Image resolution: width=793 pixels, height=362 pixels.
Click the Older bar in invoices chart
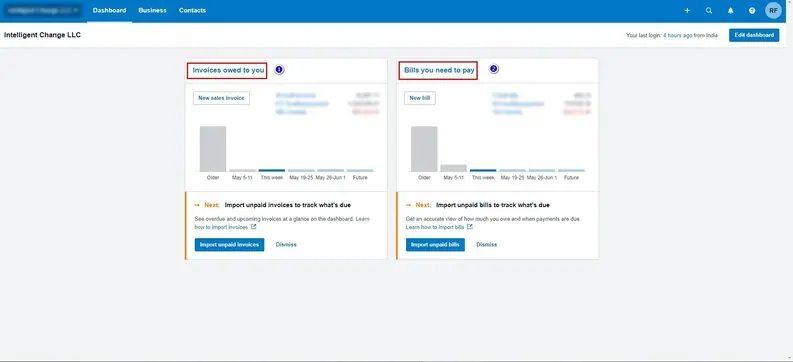(x=213, y=149)
